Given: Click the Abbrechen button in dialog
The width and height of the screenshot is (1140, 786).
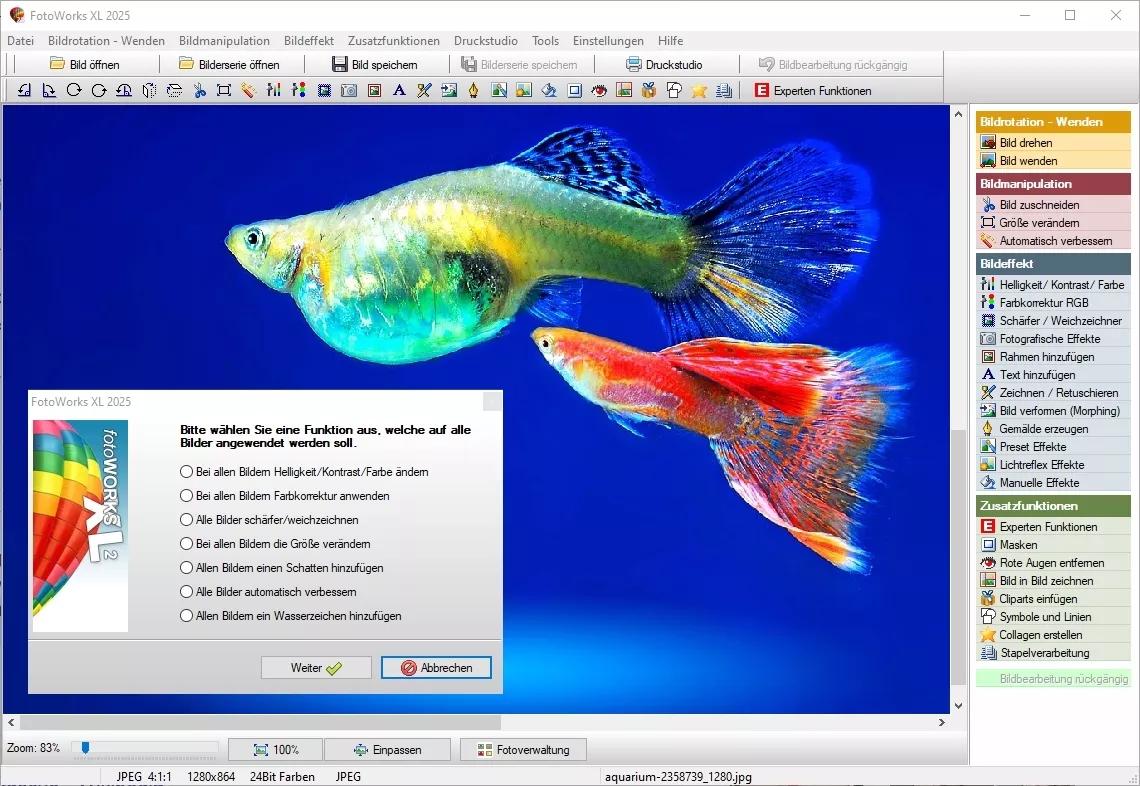Looking at the screenshot, I should (x=436, y=667).
